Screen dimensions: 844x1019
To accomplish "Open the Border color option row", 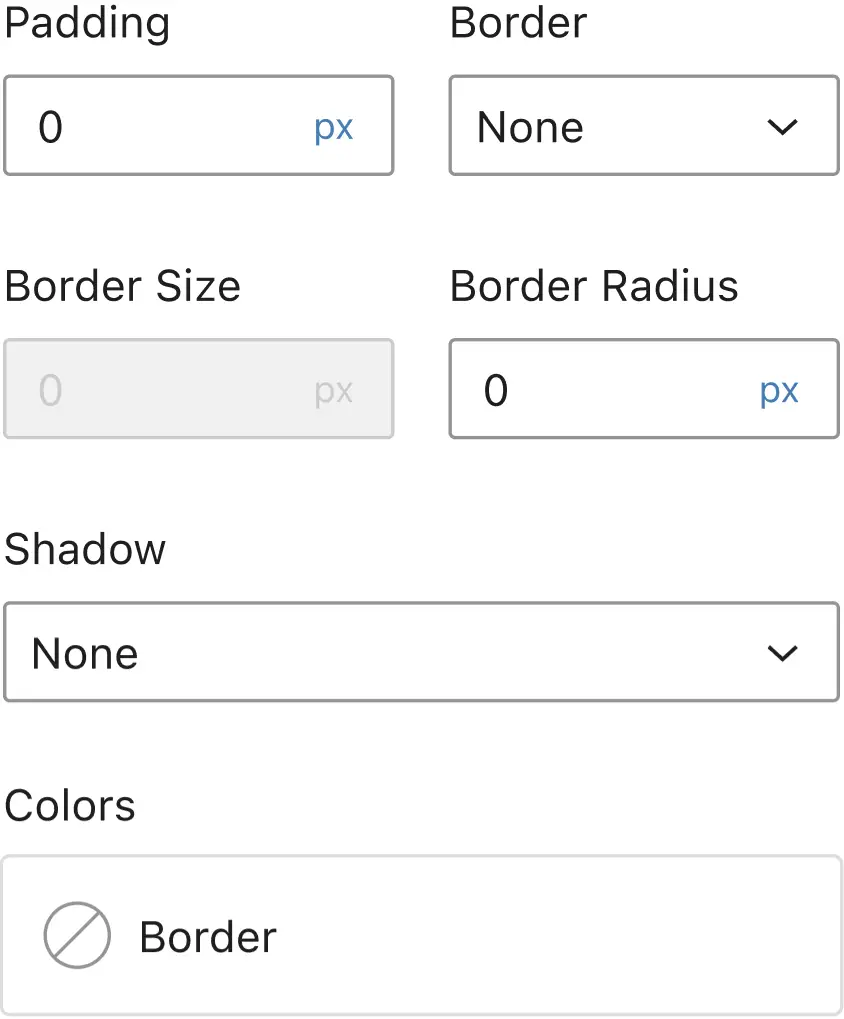I will [421, 936].
